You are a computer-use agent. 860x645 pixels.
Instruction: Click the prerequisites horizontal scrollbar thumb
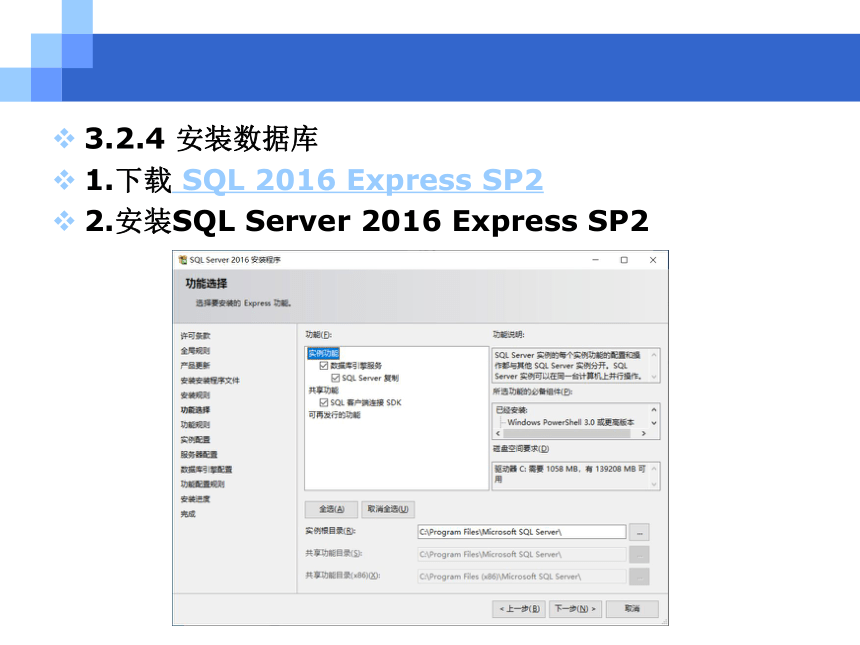pos(567,433)
